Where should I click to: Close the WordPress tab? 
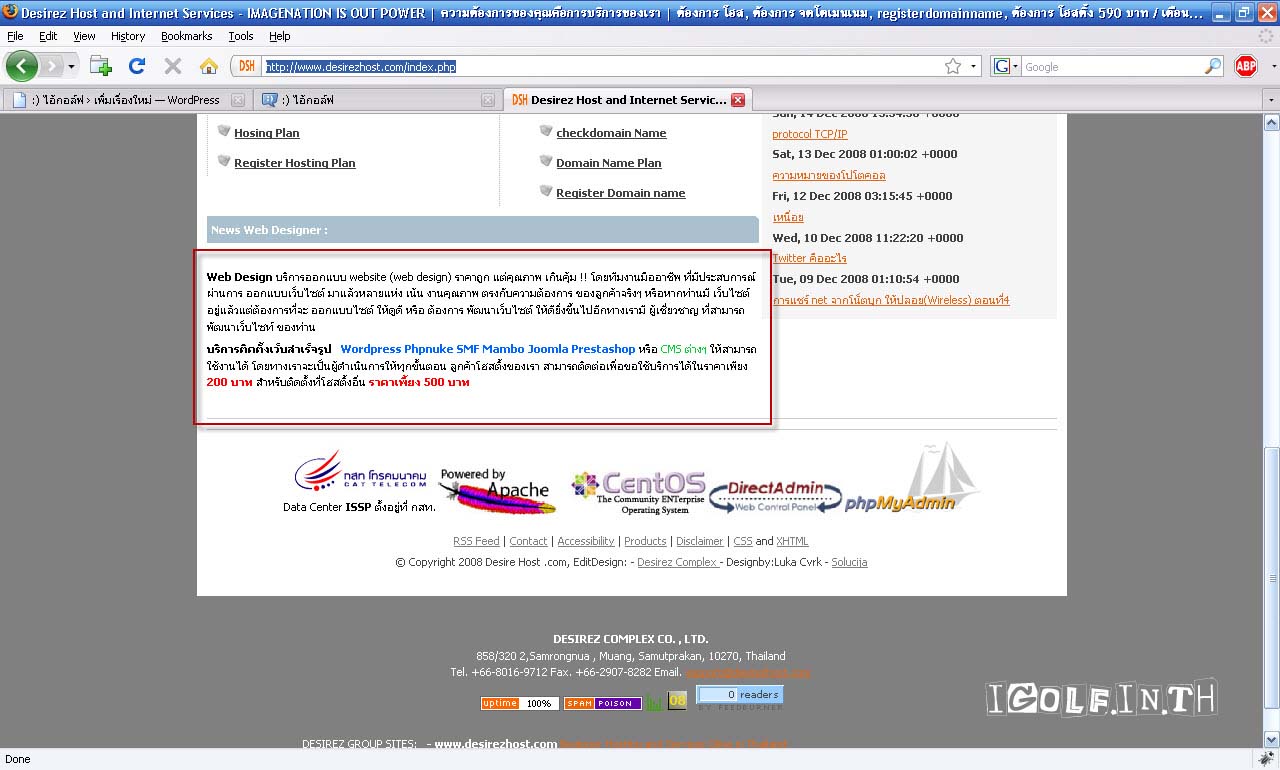pos(238,100)
